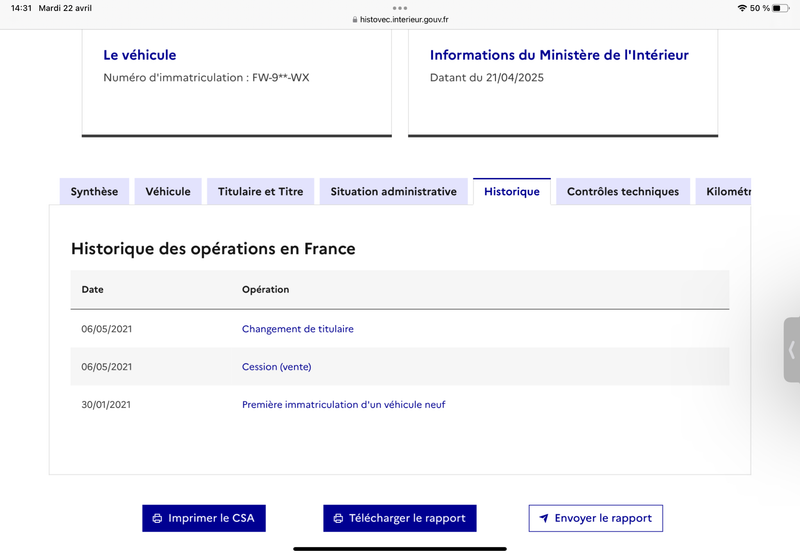Tap the home indicator bar at bottom
The width and height of the screenshot is (800, 556).
coord(400,548)
